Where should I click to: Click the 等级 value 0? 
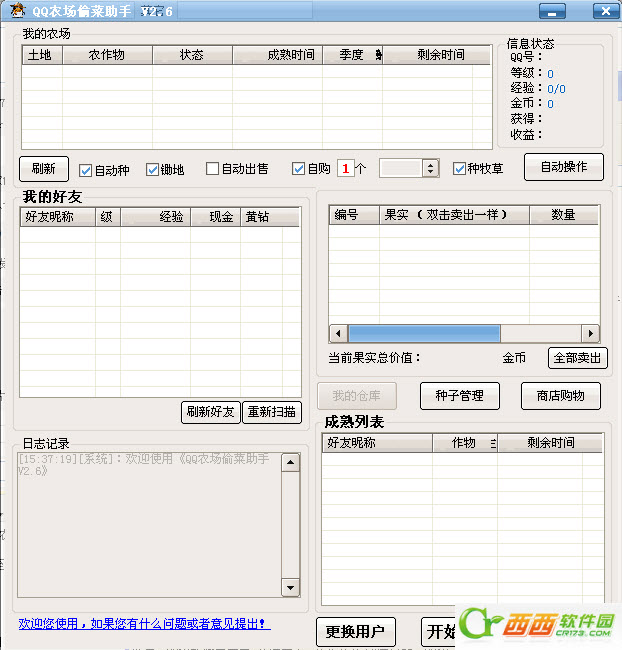[x=550, y=74]
